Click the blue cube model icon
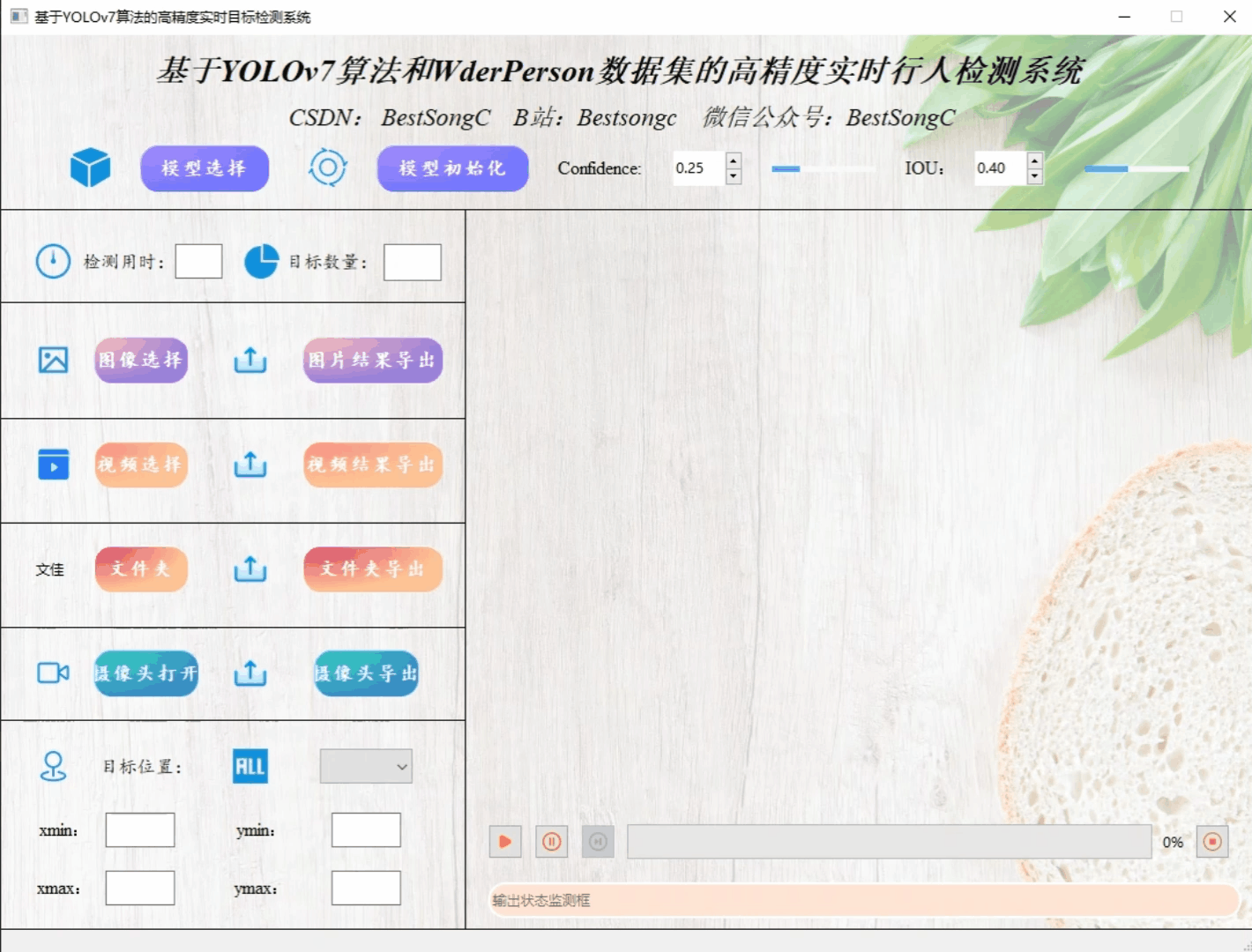This screenshot has width=1252, height=952. [90, 167]
